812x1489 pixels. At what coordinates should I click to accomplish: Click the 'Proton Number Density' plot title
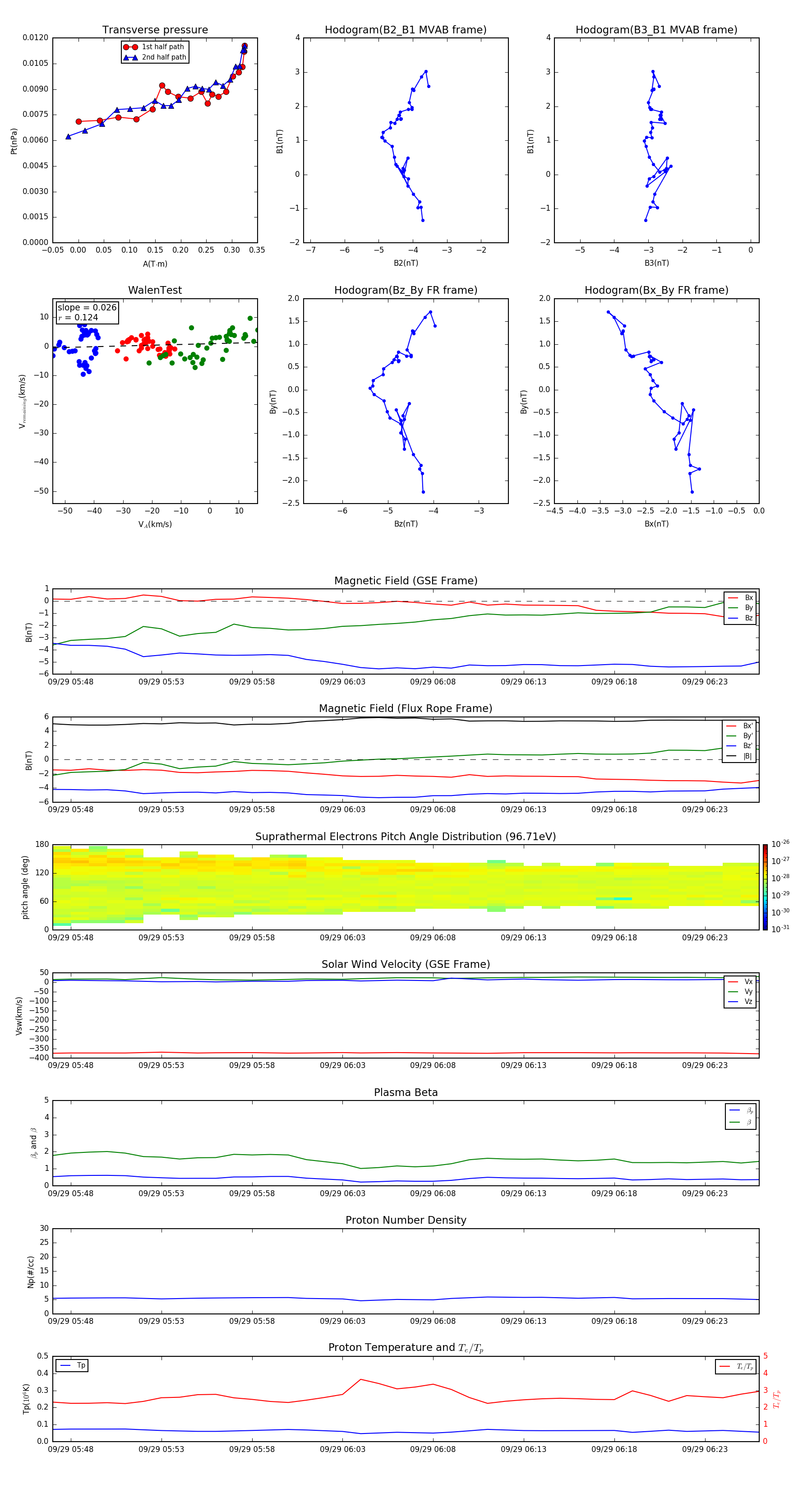click(x=406, y=1220)
